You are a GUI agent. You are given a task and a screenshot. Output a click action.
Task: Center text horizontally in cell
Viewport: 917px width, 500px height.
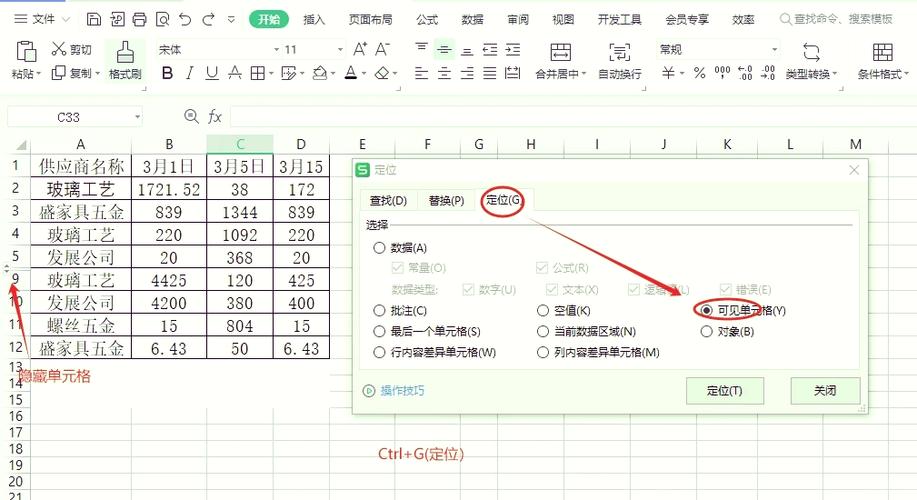[444, 73]
